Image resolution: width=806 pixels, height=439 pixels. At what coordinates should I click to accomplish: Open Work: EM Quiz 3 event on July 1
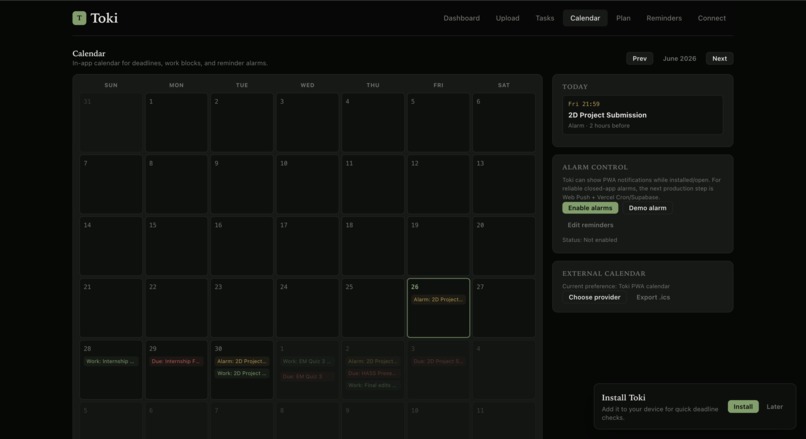tap(307, 361)
